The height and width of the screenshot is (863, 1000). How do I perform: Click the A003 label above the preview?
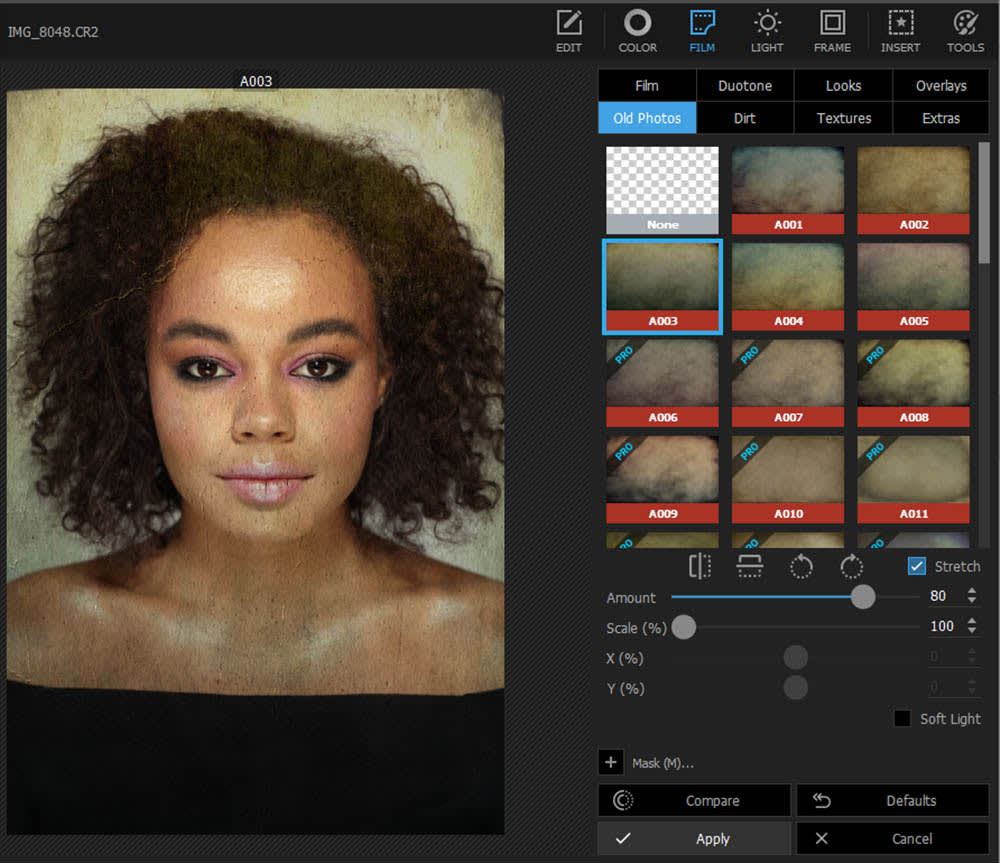click(x=256, y=81)
